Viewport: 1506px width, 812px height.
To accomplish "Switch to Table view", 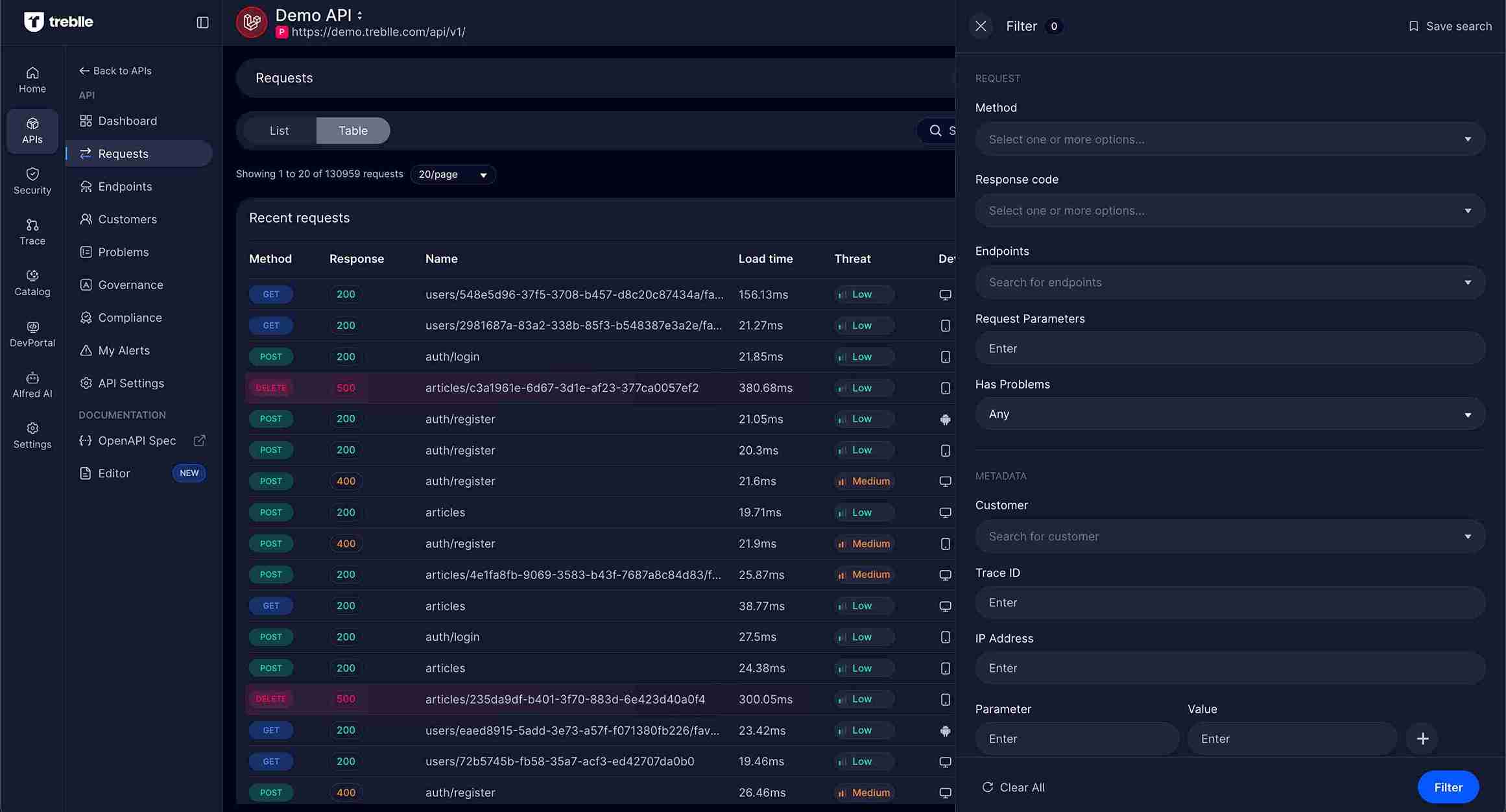I will pos(353,130).
